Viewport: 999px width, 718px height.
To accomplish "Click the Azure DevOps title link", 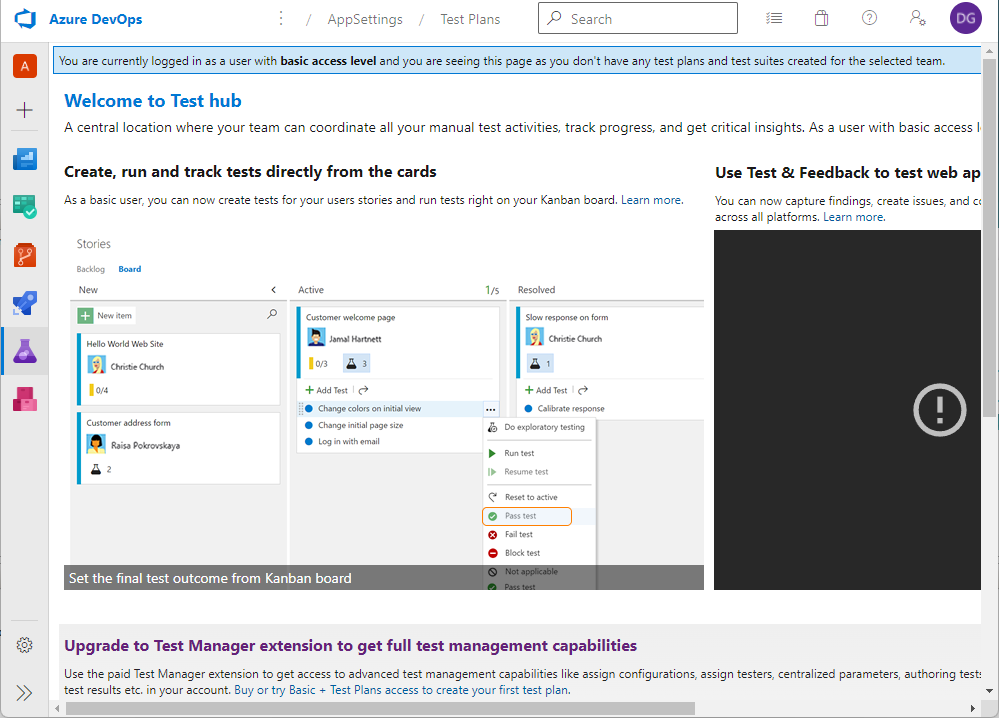I will [x=96, y=19].
